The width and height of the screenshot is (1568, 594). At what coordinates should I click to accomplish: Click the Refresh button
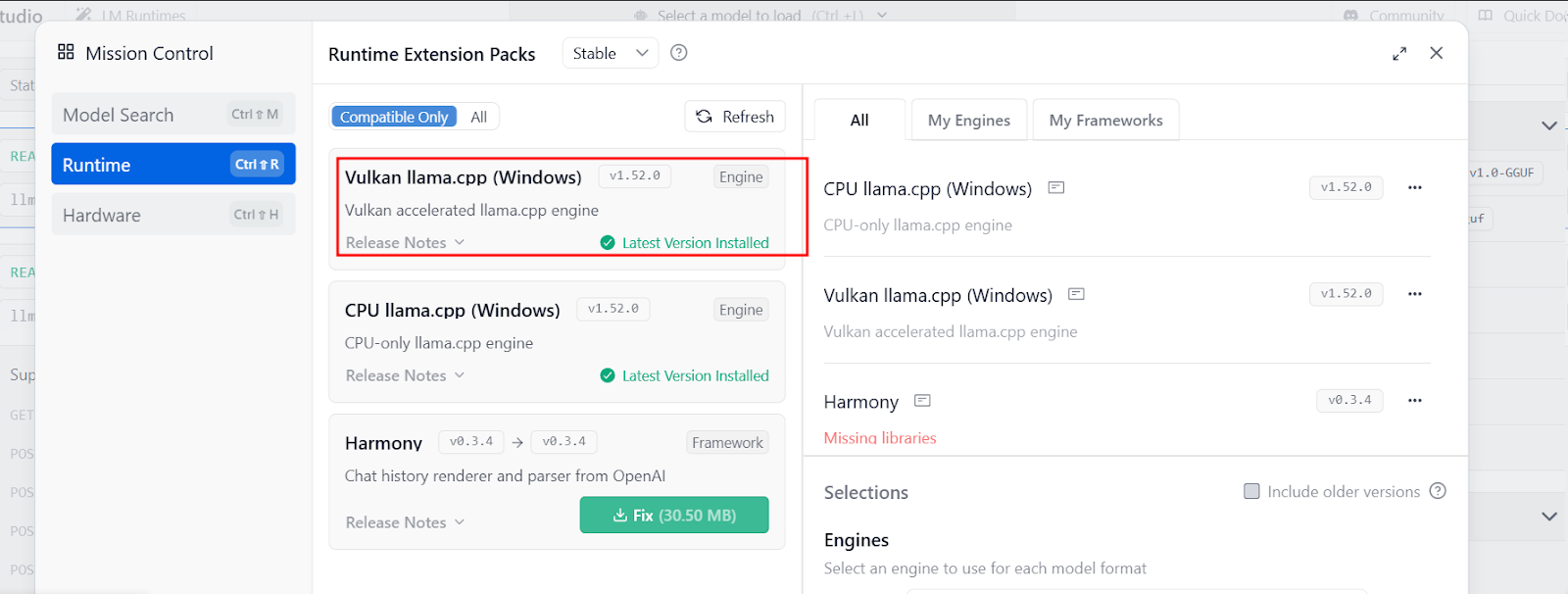(x=735, y=117)
